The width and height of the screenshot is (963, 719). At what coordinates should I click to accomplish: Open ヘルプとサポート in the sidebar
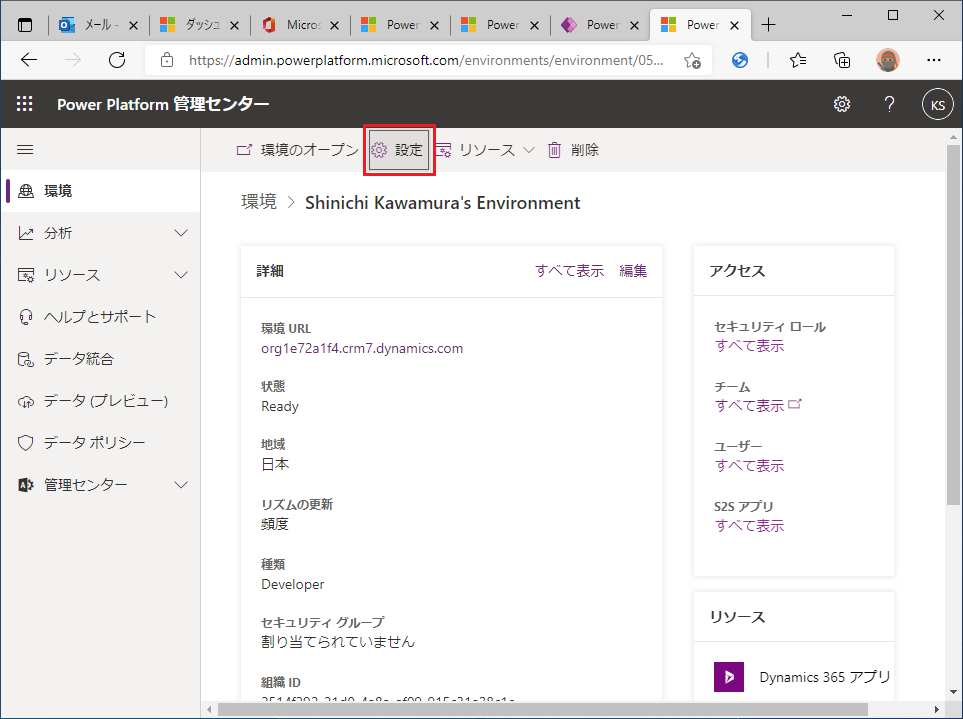point(101,317)
